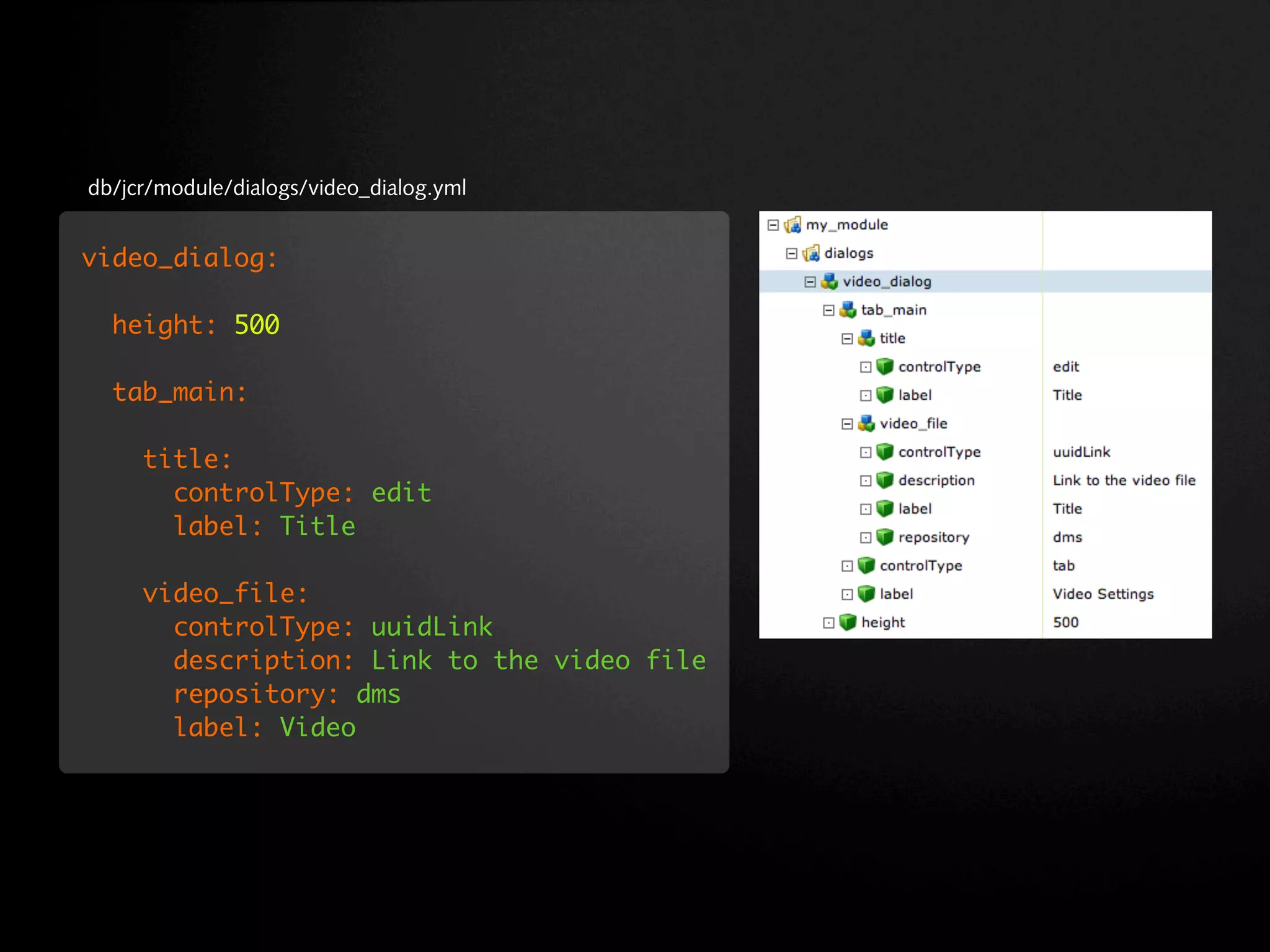Screen dimensions: 1270x952
Task: Collapse the my_module tree node
Action: (x=773, y=225)
